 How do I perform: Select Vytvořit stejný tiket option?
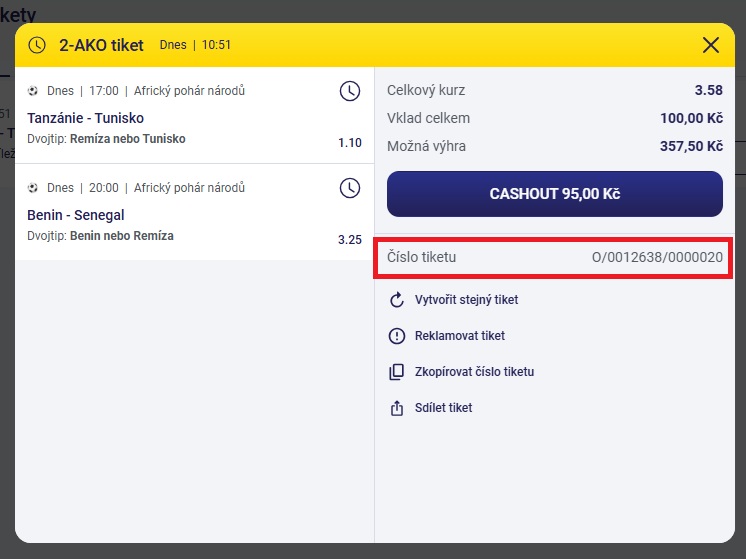click(x=466, y=300)
